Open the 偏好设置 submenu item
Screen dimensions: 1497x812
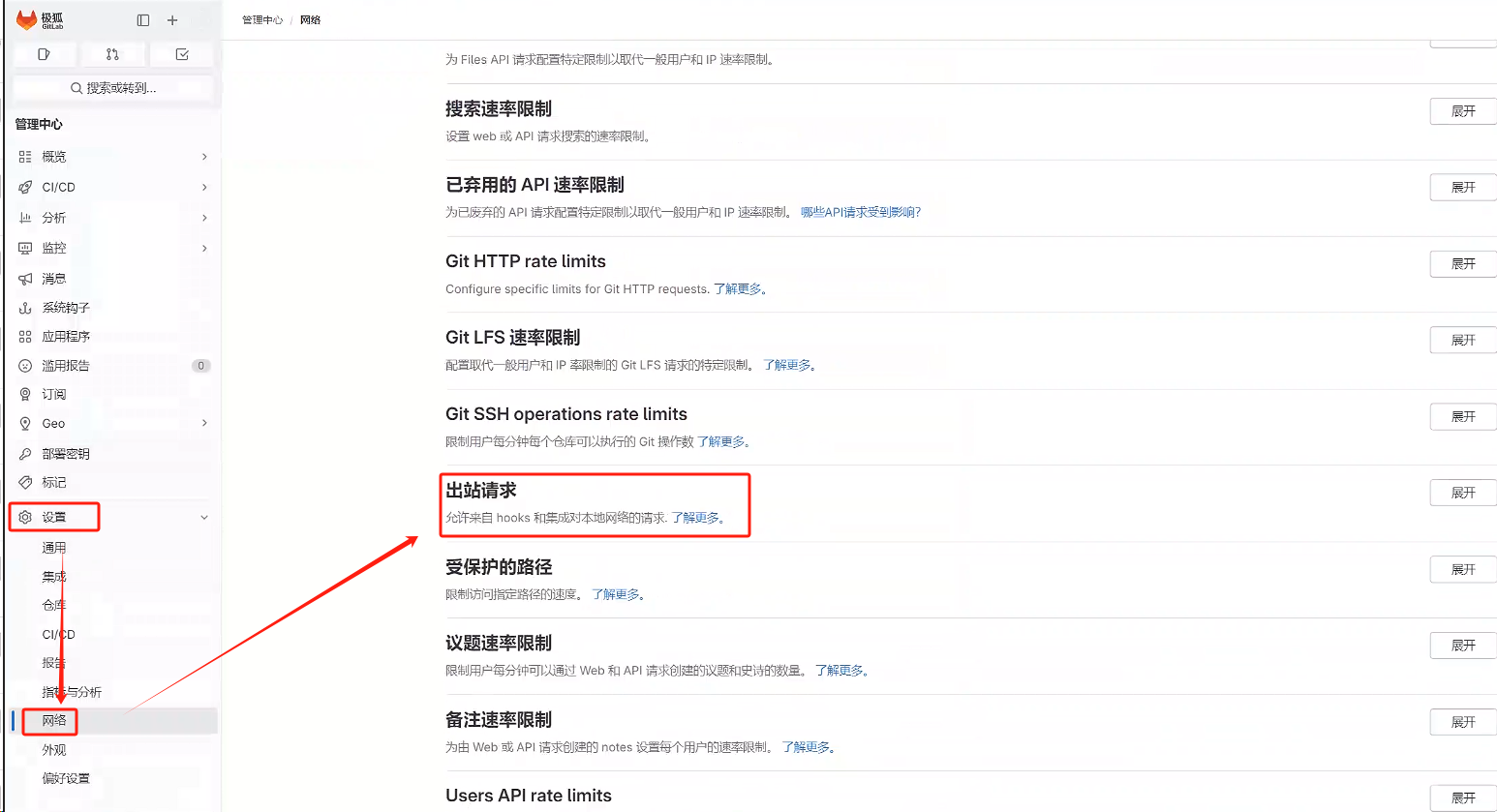tap(66, 778)
